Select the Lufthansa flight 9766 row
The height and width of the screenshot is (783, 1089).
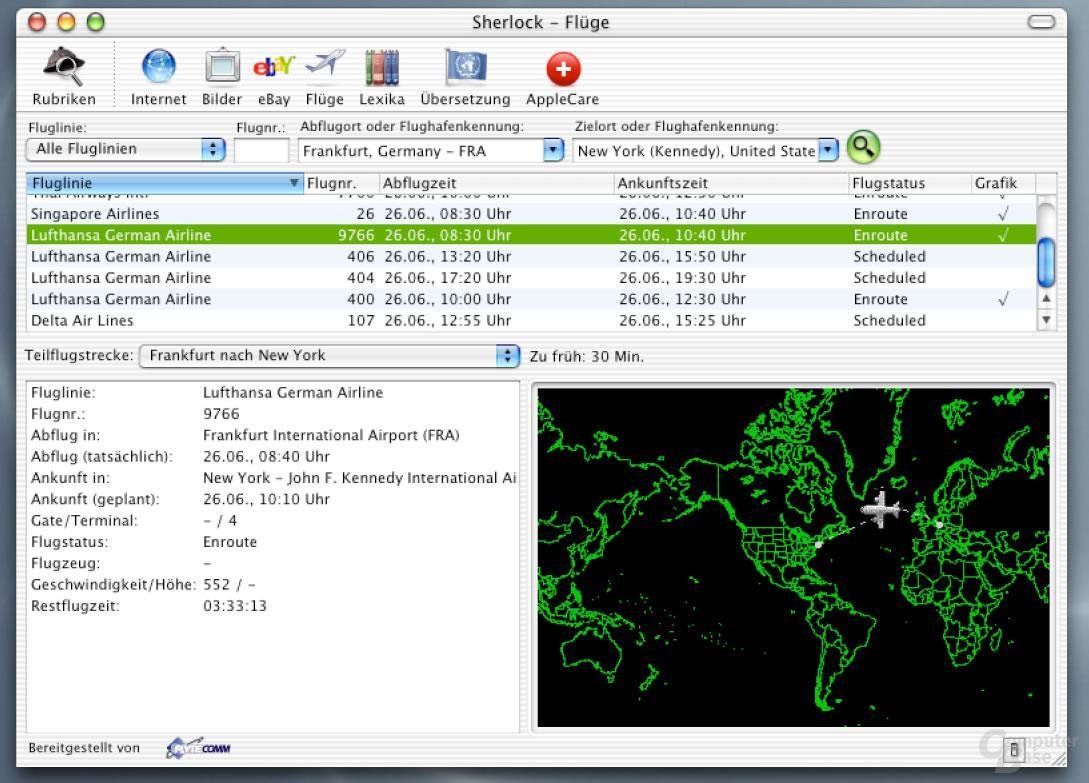pos(531,235)
